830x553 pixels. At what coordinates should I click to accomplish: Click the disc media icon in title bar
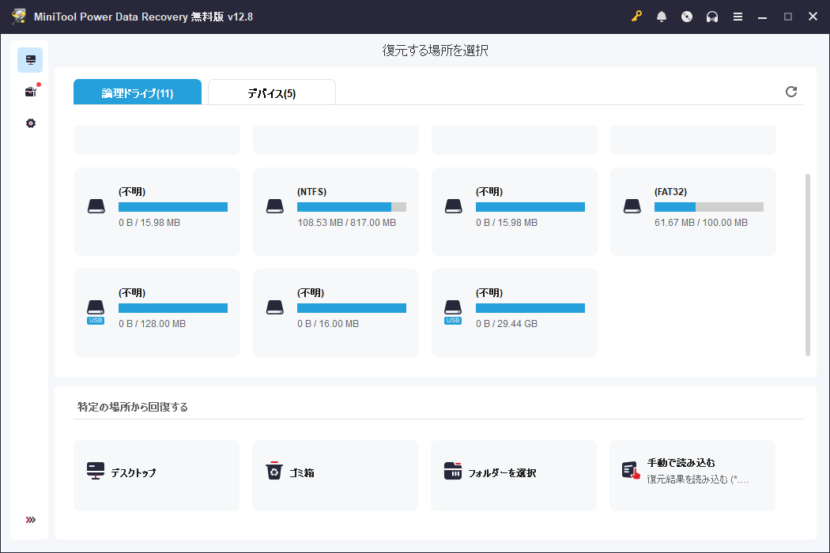tap(686, 17)
